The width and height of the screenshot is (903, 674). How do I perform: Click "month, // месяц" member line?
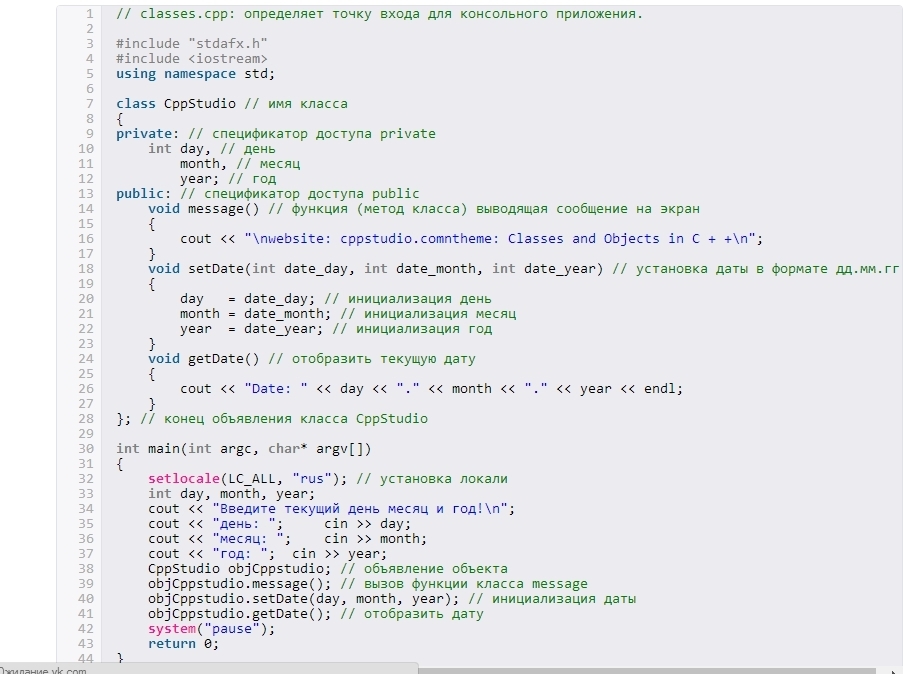pyautogui.click(x=240, y=164)
